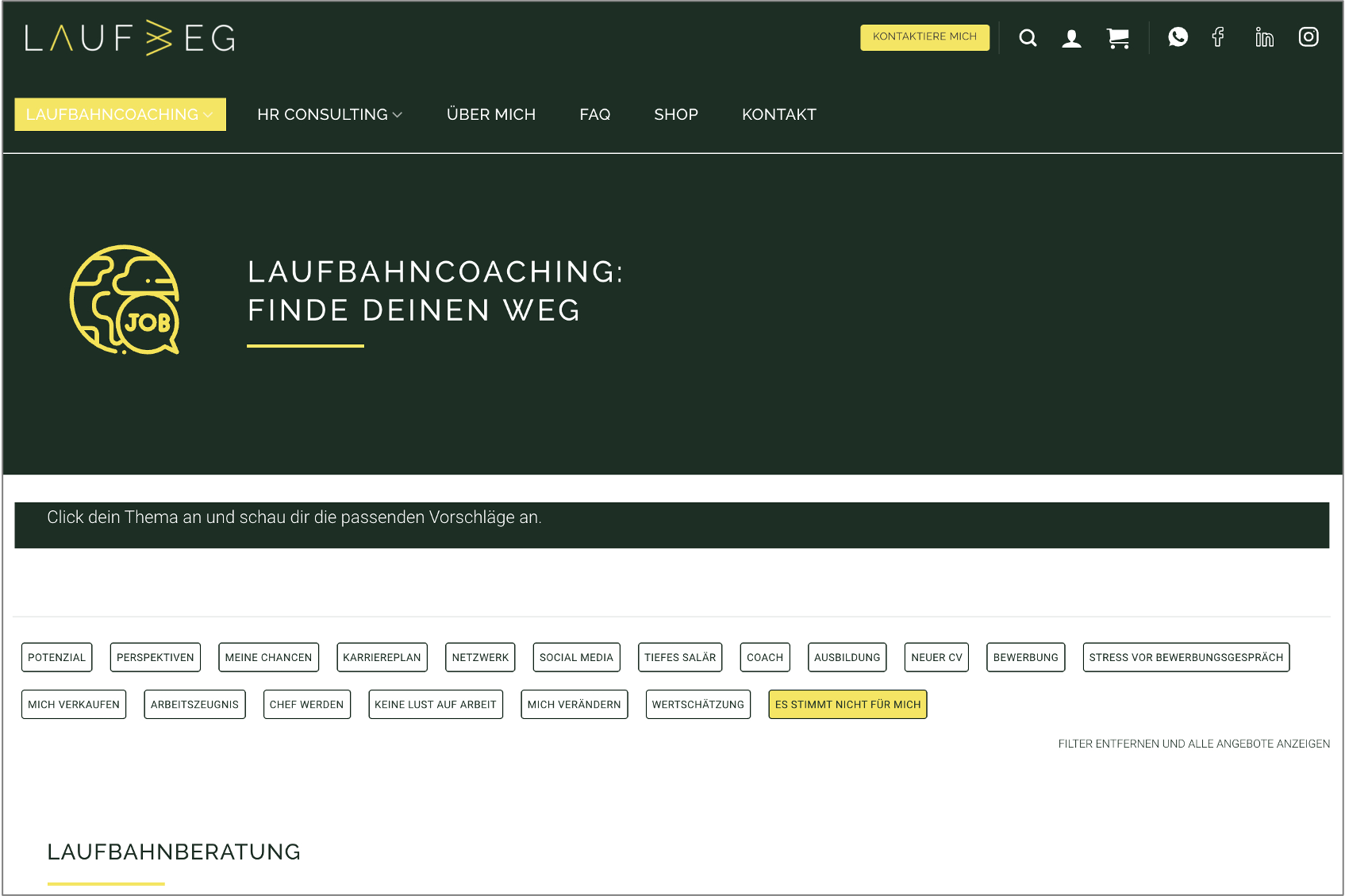
Task: Open the user account icon
Action: (x=1071, y=38)
